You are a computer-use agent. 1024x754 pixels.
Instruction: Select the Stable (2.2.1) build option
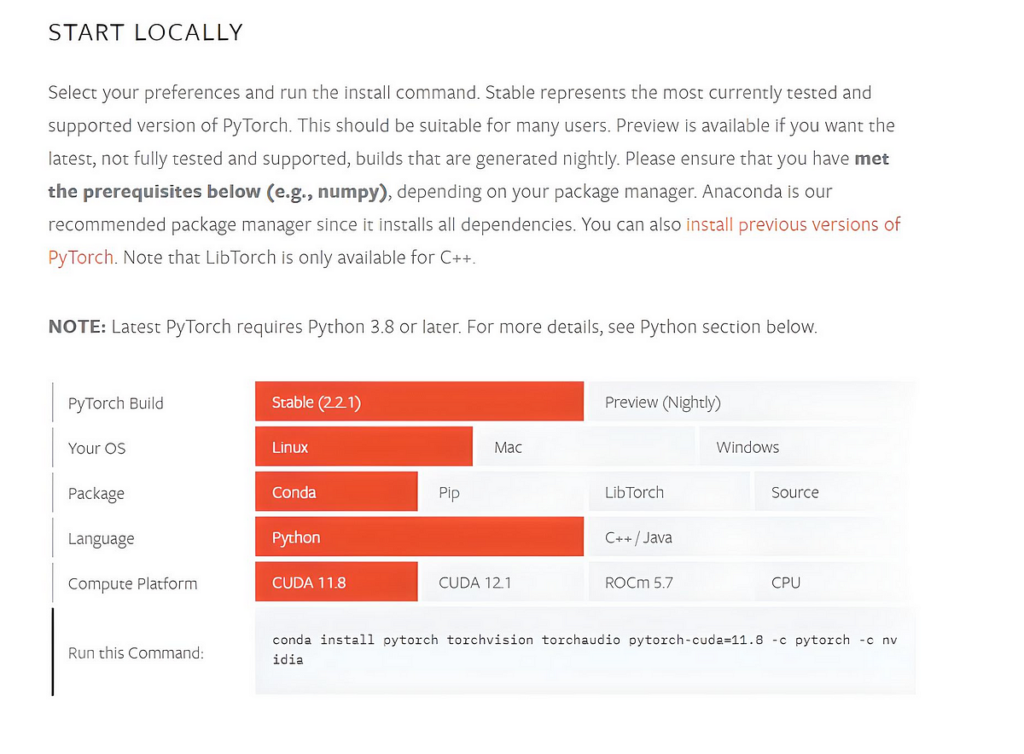click(x=418, y=402)
